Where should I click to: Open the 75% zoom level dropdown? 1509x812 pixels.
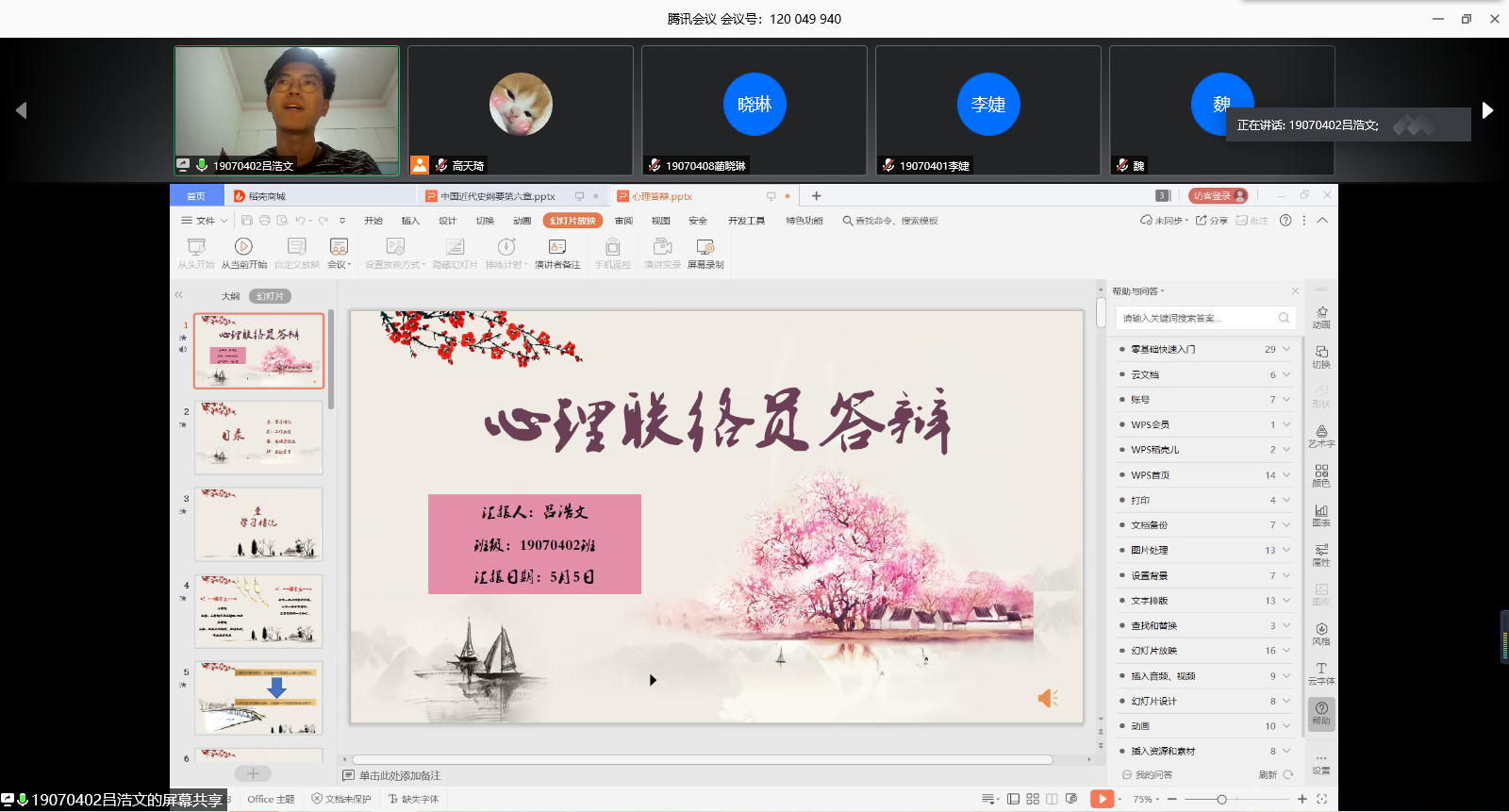[x=1146, y=799]
